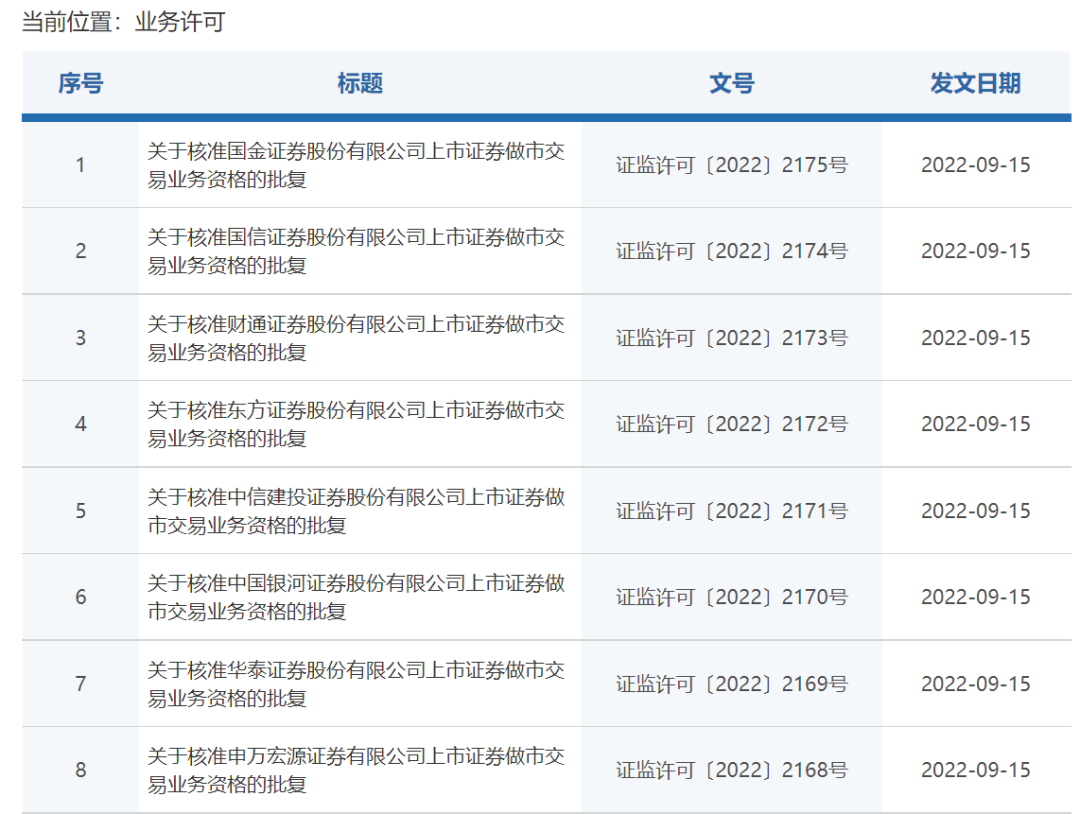Click sequence number 5 cell
Screen dimensions: 1080x814
(x=81, y=511)
